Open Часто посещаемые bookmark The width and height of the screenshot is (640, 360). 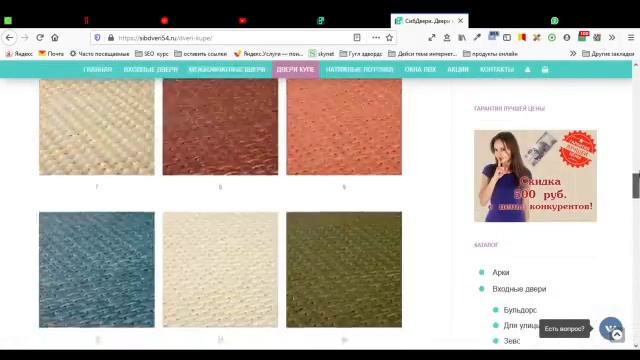coord(99,53)
